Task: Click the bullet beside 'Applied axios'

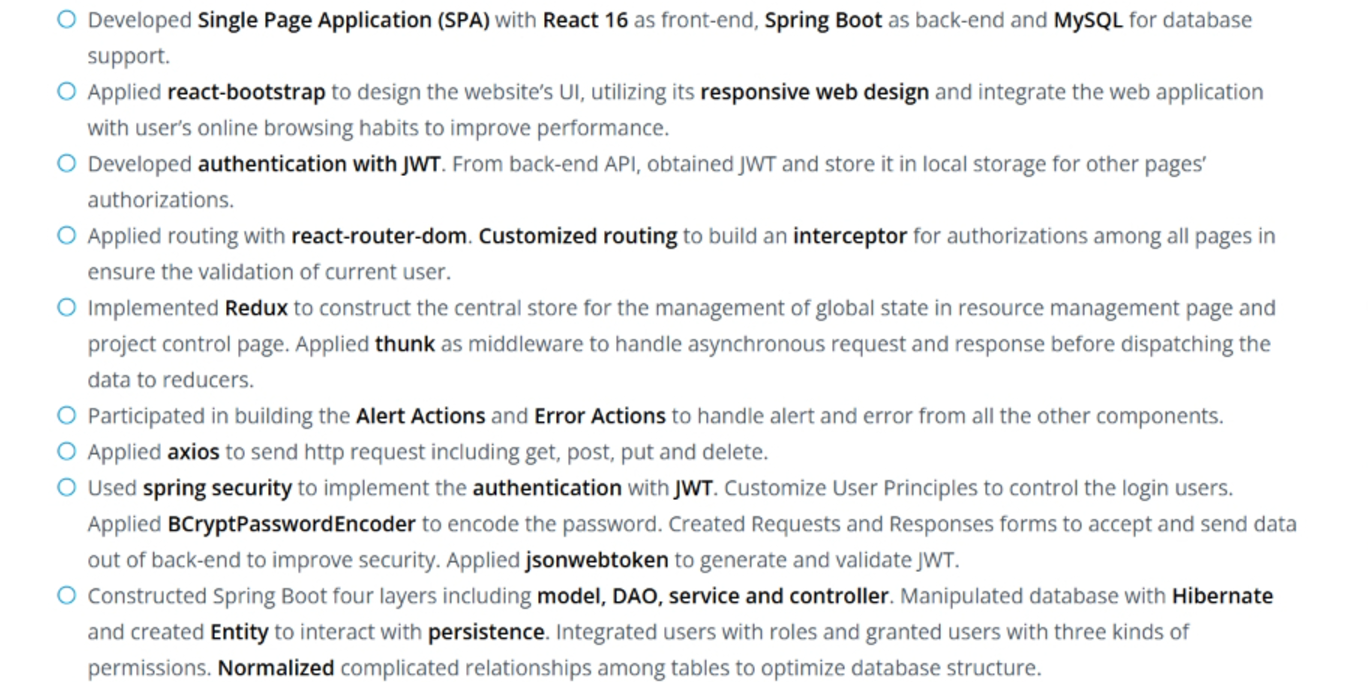Action: (x=66, y=451)
